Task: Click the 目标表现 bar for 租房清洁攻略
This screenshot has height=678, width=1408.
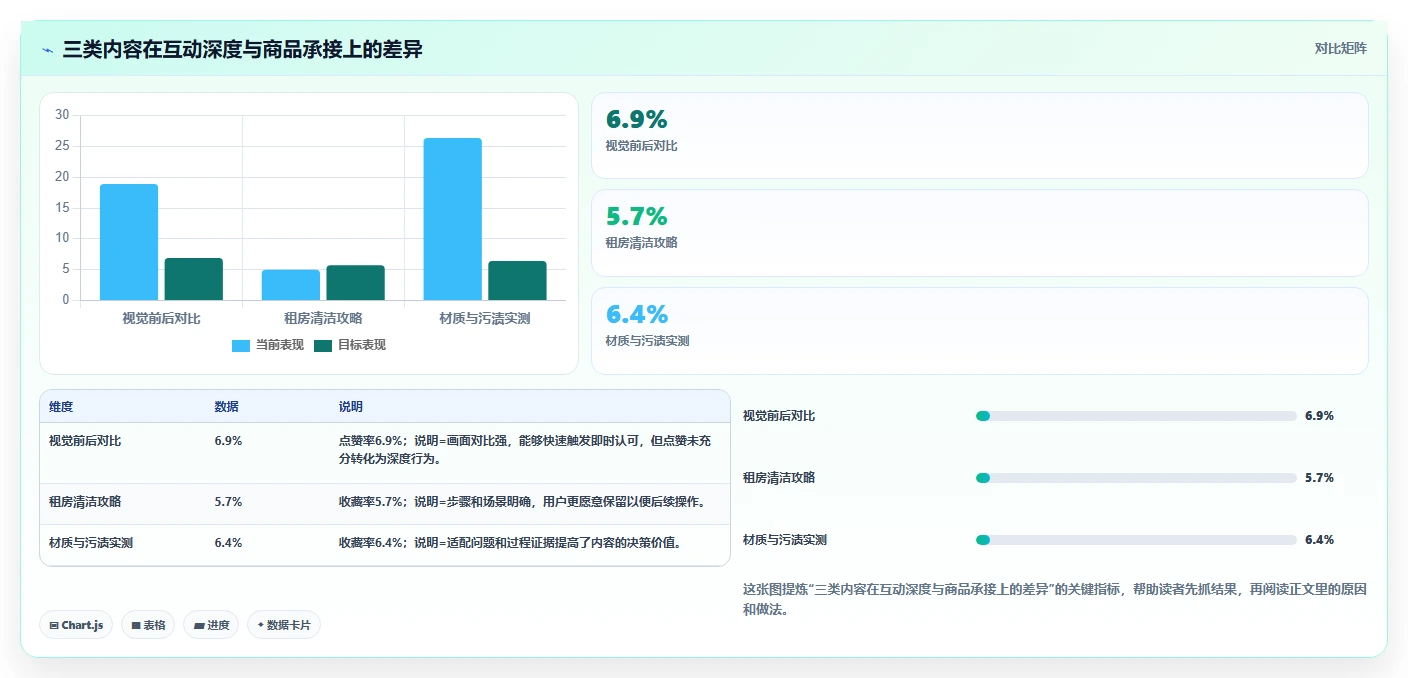Action: 356,283
